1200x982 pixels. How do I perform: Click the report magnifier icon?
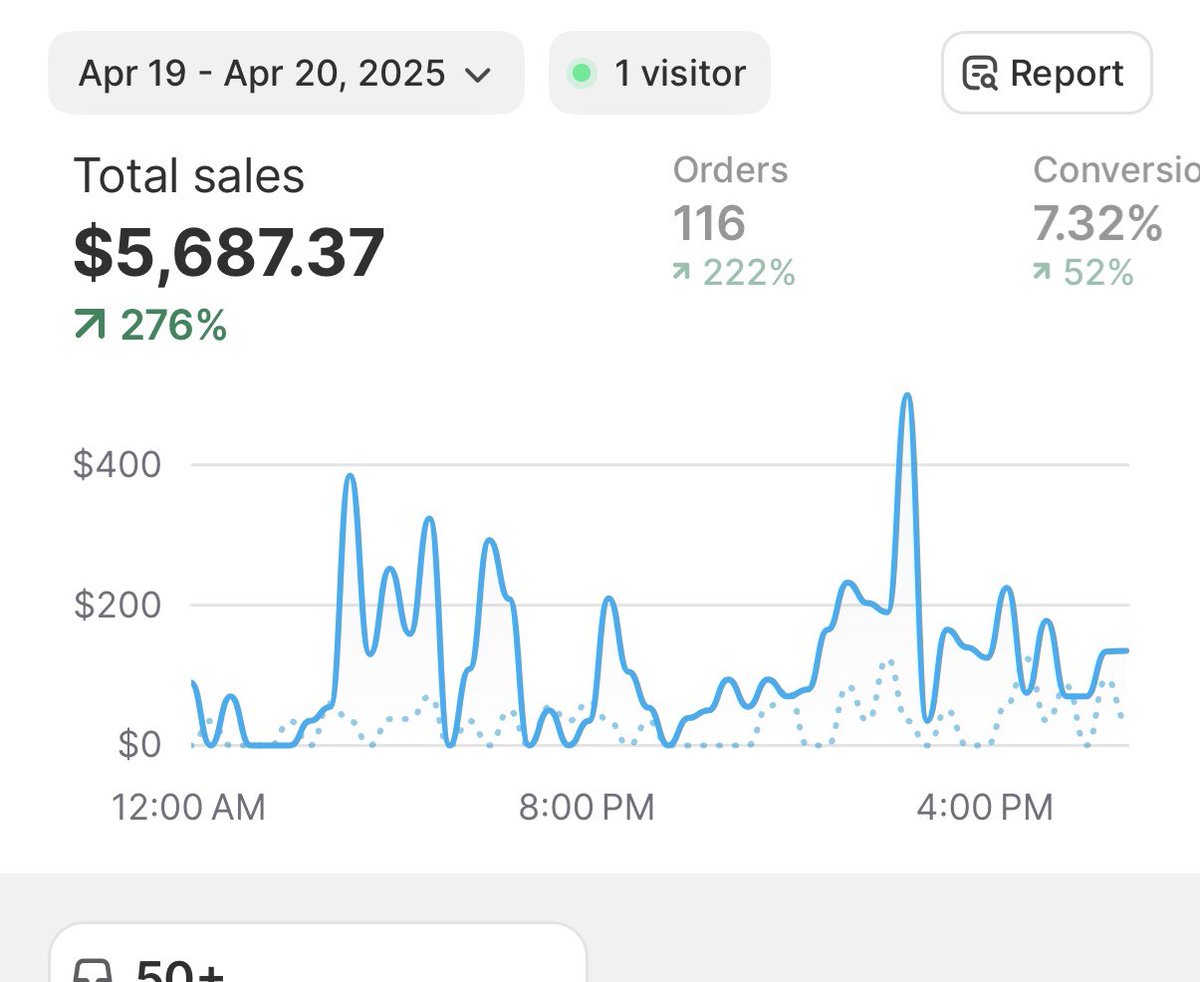click(x=980, y=74)
